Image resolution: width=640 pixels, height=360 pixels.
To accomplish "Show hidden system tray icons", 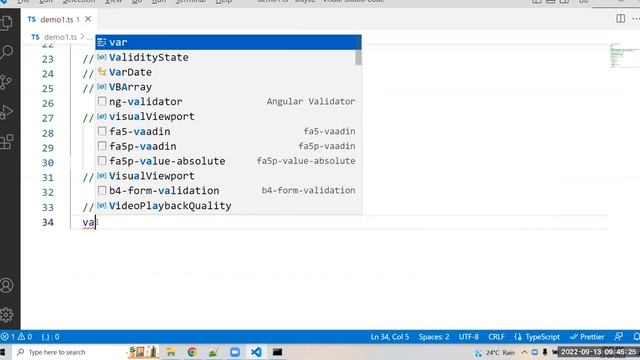I will [524, 352].
